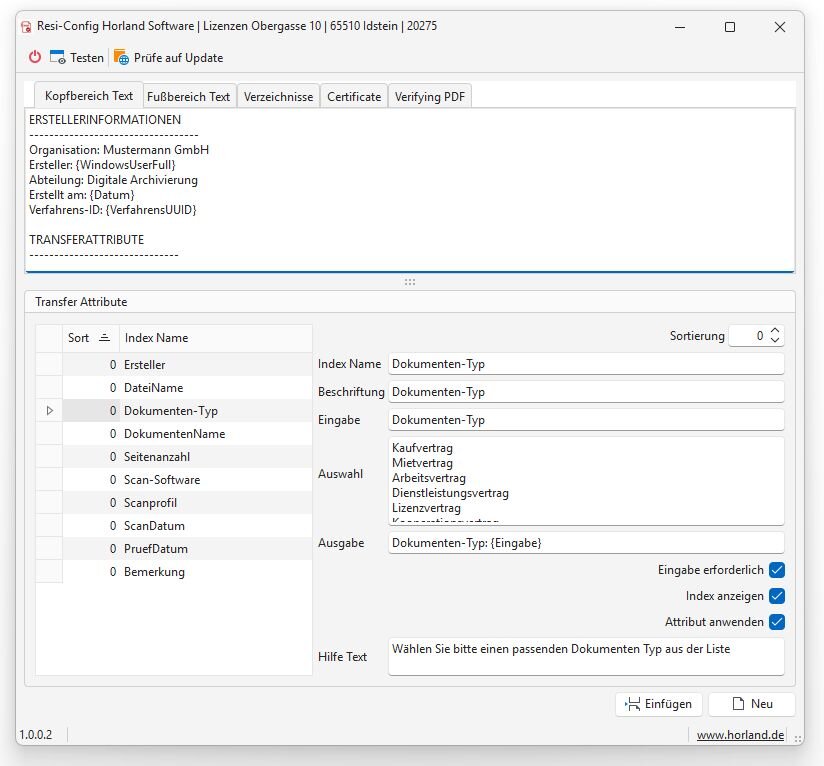Toggle the Index anzeigen checkbox
824x766 pixels.
pos(776,596)
